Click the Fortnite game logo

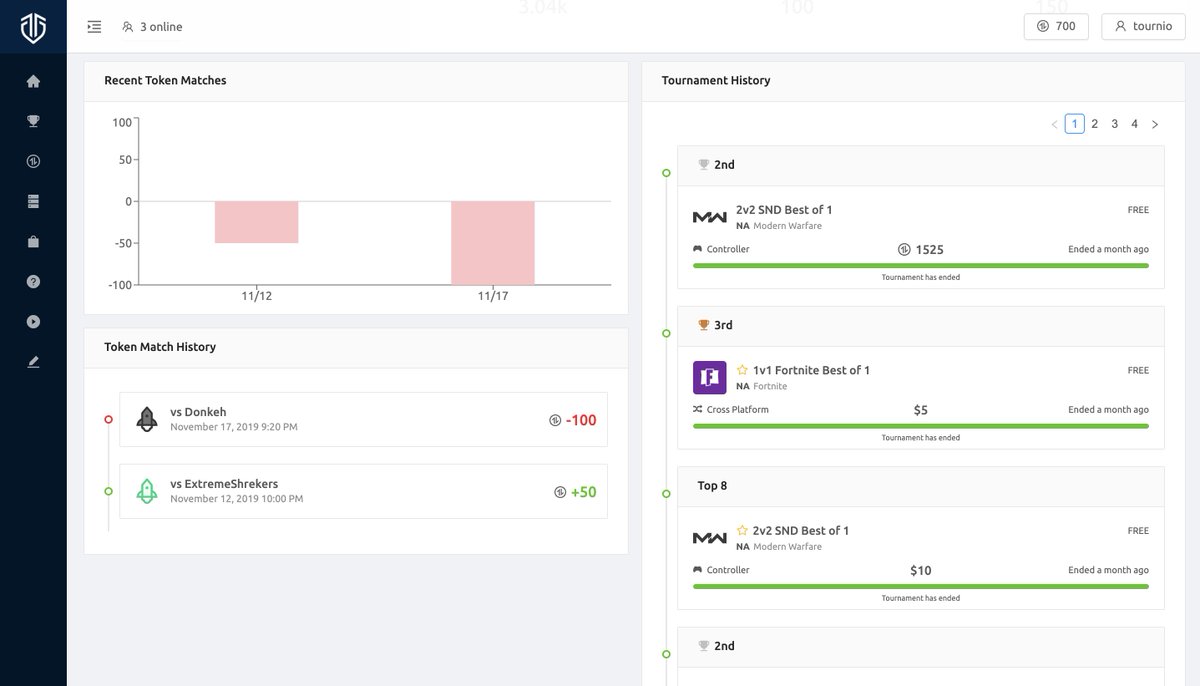[x=710, y=378]
